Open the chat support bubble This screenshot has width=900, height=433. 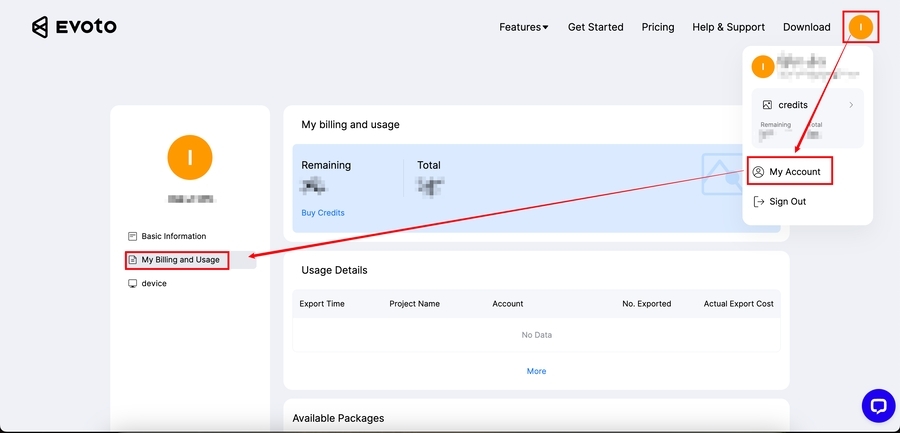(x=878, y=405)
